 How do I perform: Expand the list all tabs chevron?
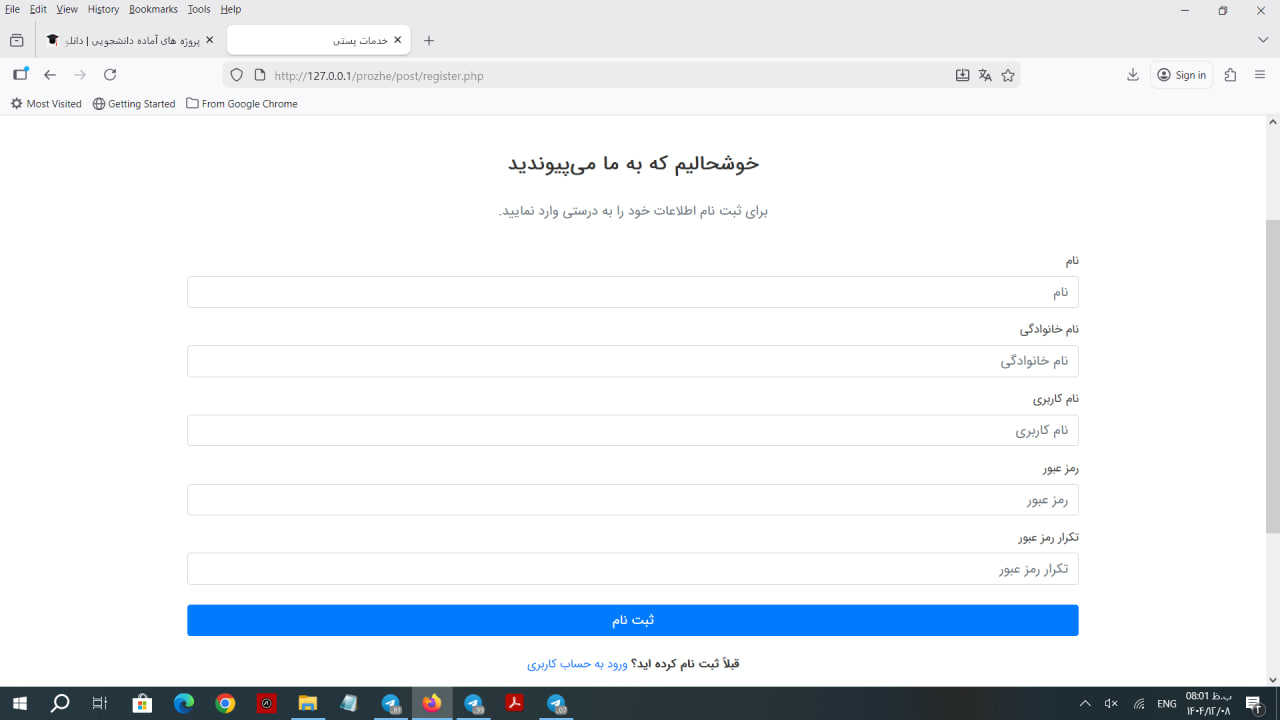[1263, 40]
